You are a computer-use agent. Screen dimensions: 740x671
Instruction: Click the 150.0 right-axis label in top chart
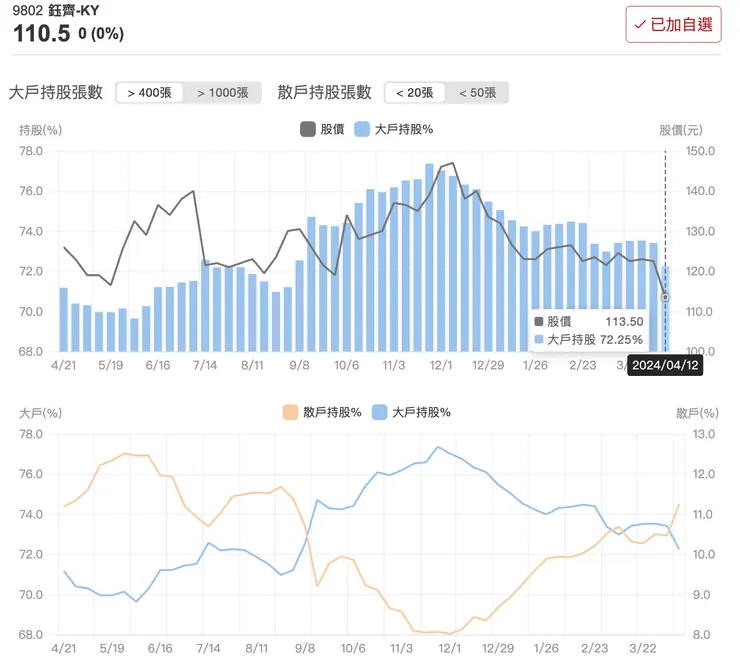click(700, 151)
